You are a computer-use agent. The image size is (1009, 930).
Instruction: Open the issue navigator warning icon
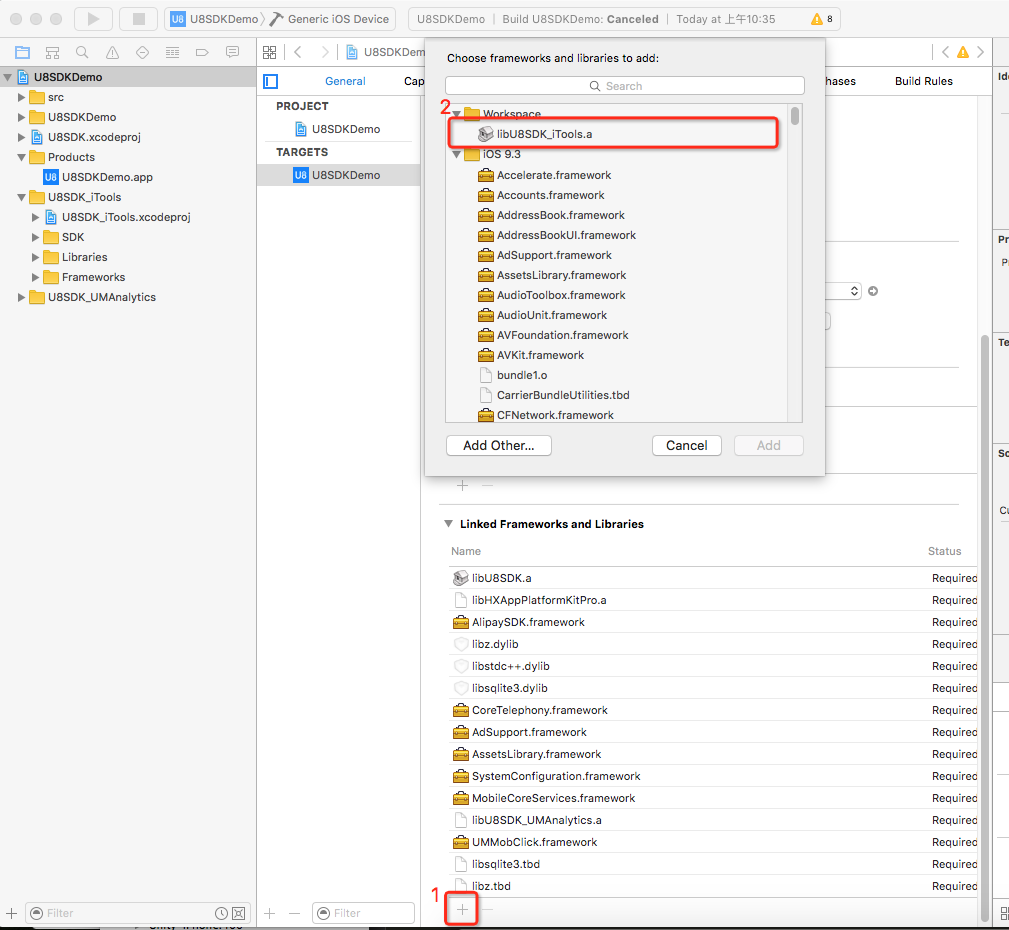pos(113,52)
